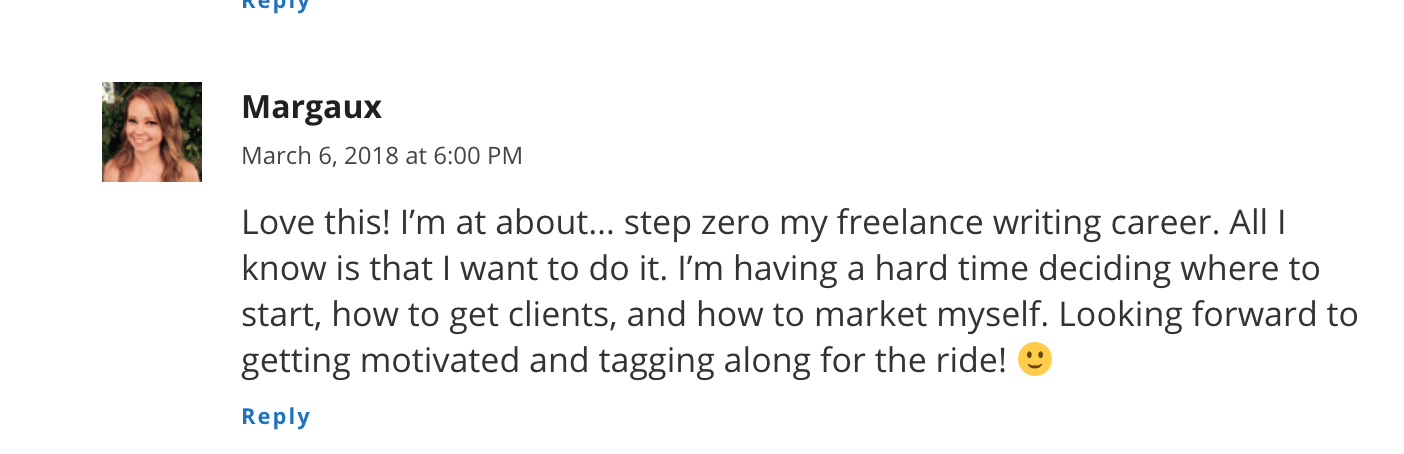Click "Looking forward" in the comment text
1404x454 pixels.
[x=1193, y=315]
